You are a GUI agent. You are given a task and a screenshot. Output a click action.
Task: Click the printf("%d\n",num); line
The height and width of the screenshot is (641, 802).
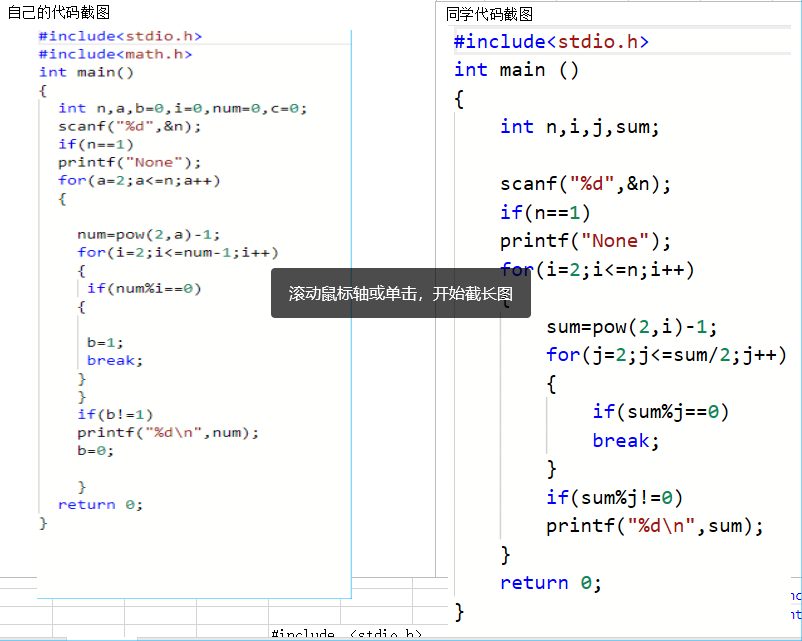tap(168, 433)
